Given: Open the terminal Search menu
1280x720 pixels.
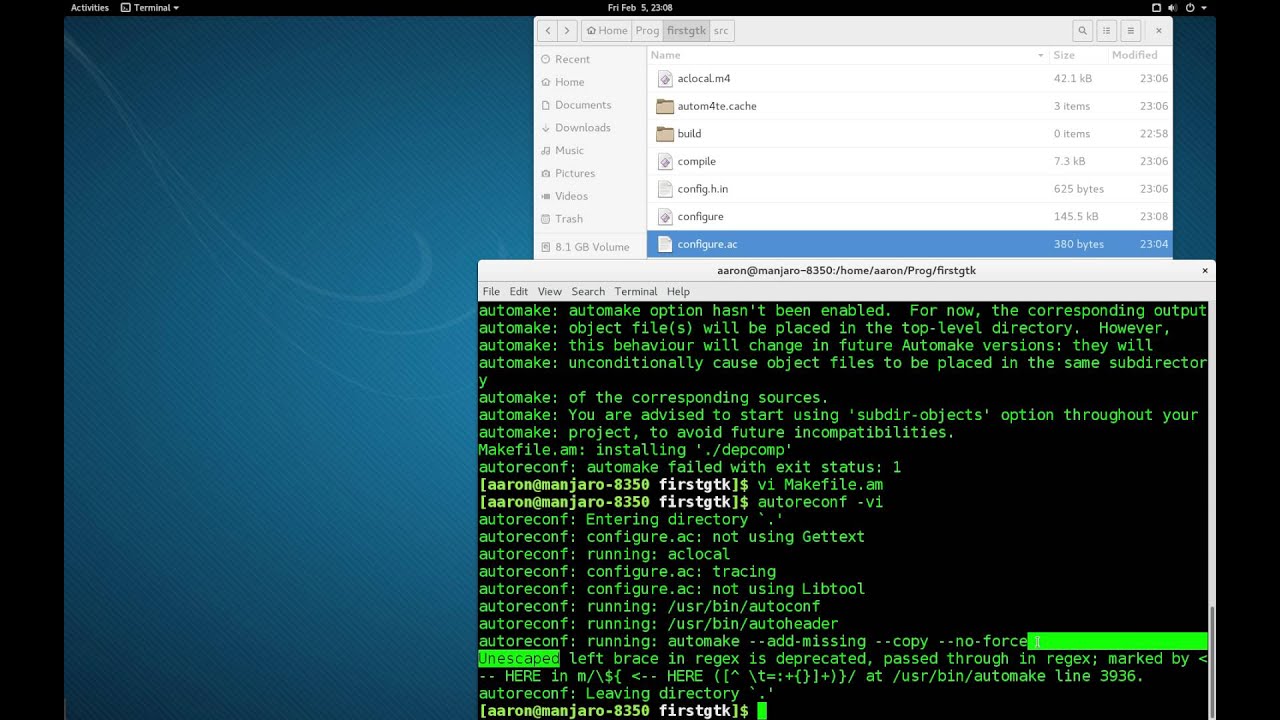Looking at the screenshot, I should click(x=588, y=291).
